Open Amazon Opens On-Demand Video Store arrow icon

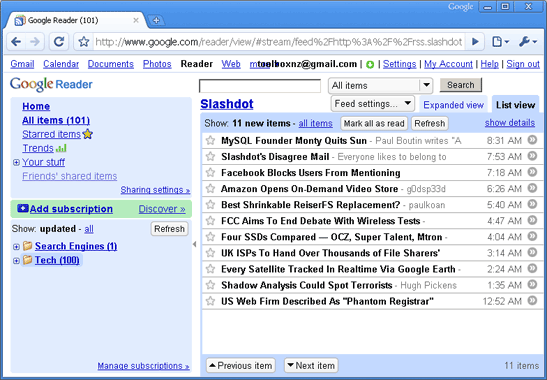(532, 188)
